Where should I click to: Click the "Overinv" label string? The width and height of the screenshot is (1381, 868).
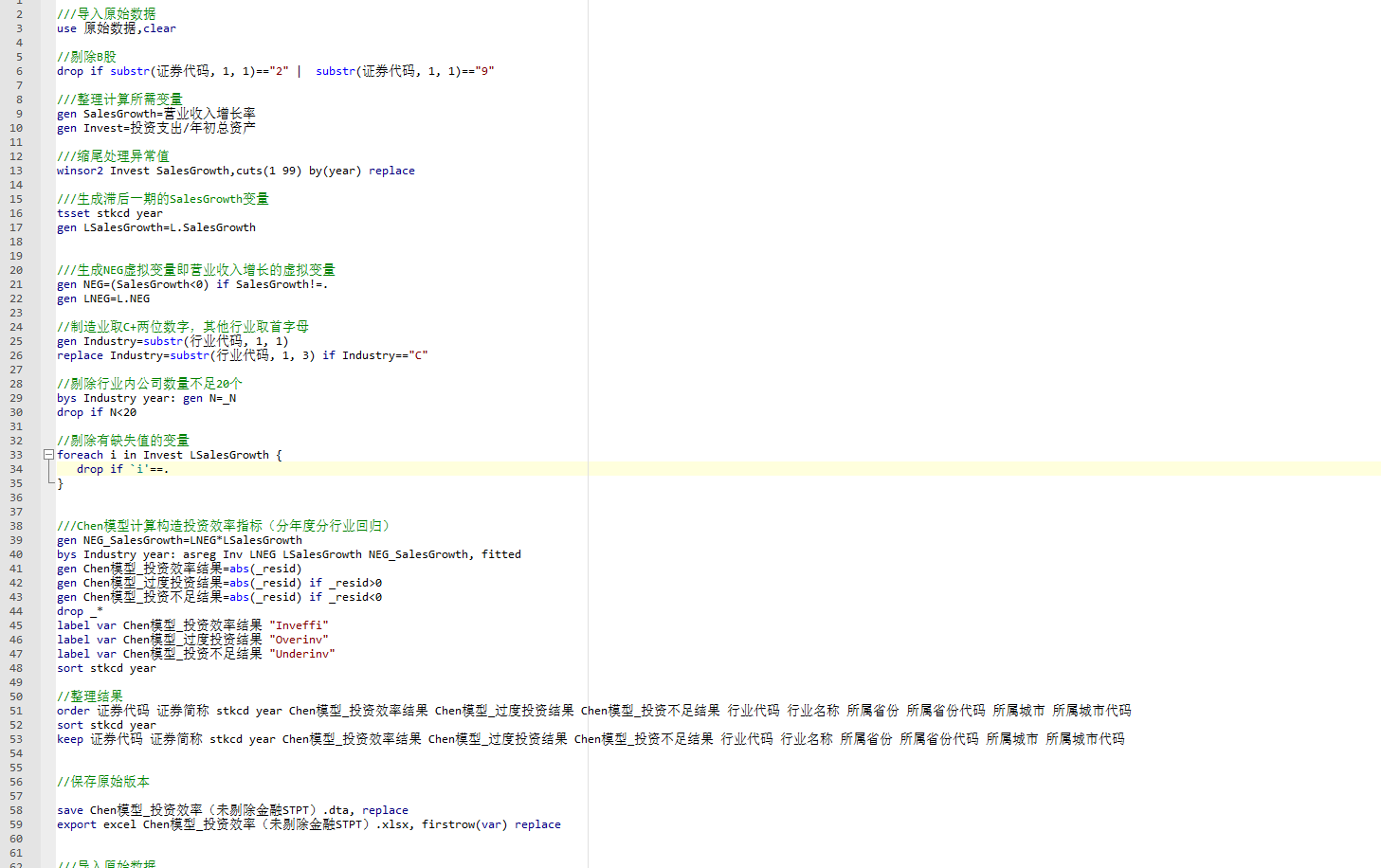coord(299,640)
